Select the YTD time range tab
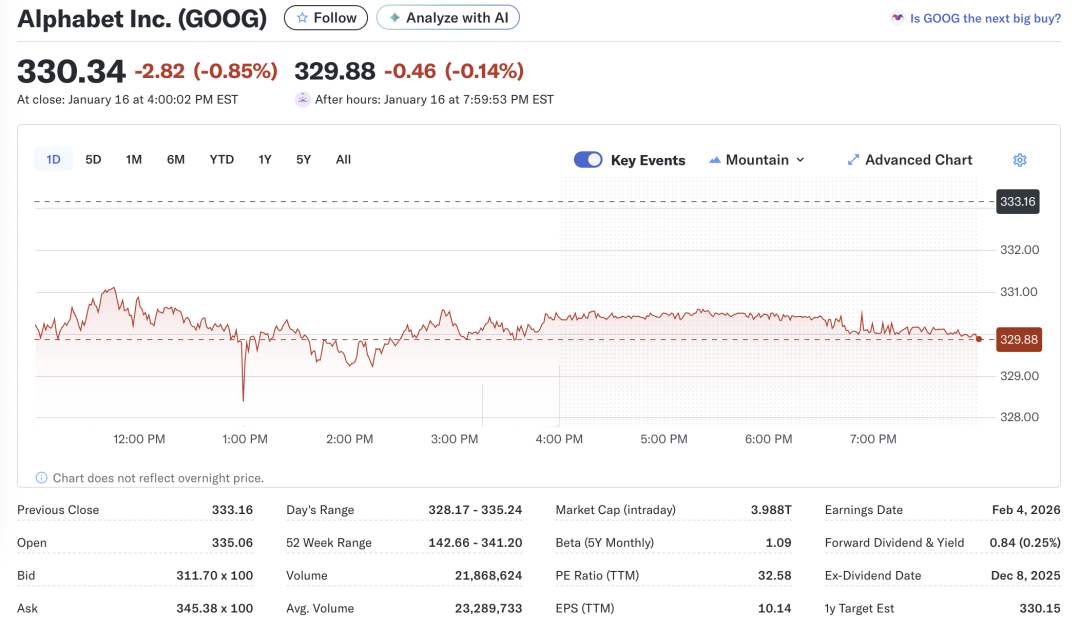 click(221, 159)
